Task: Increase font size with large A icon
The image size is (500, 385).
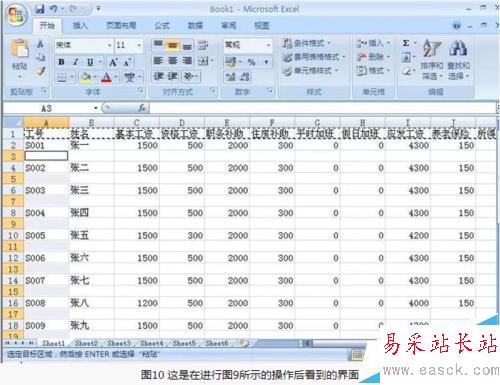Action: click(113, 62)
